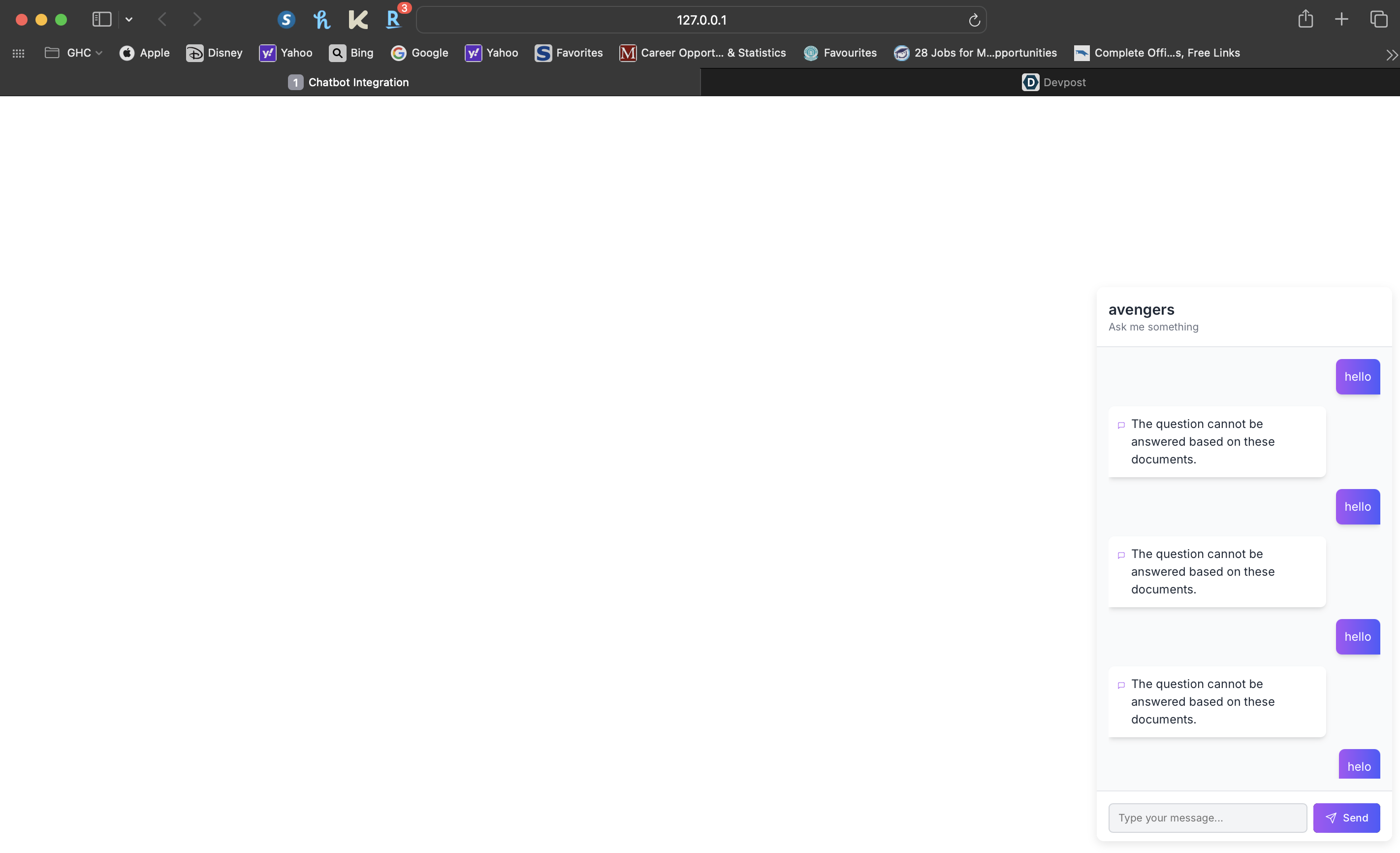
Task: Click the page reload icon
Action: tap(974, 21)
